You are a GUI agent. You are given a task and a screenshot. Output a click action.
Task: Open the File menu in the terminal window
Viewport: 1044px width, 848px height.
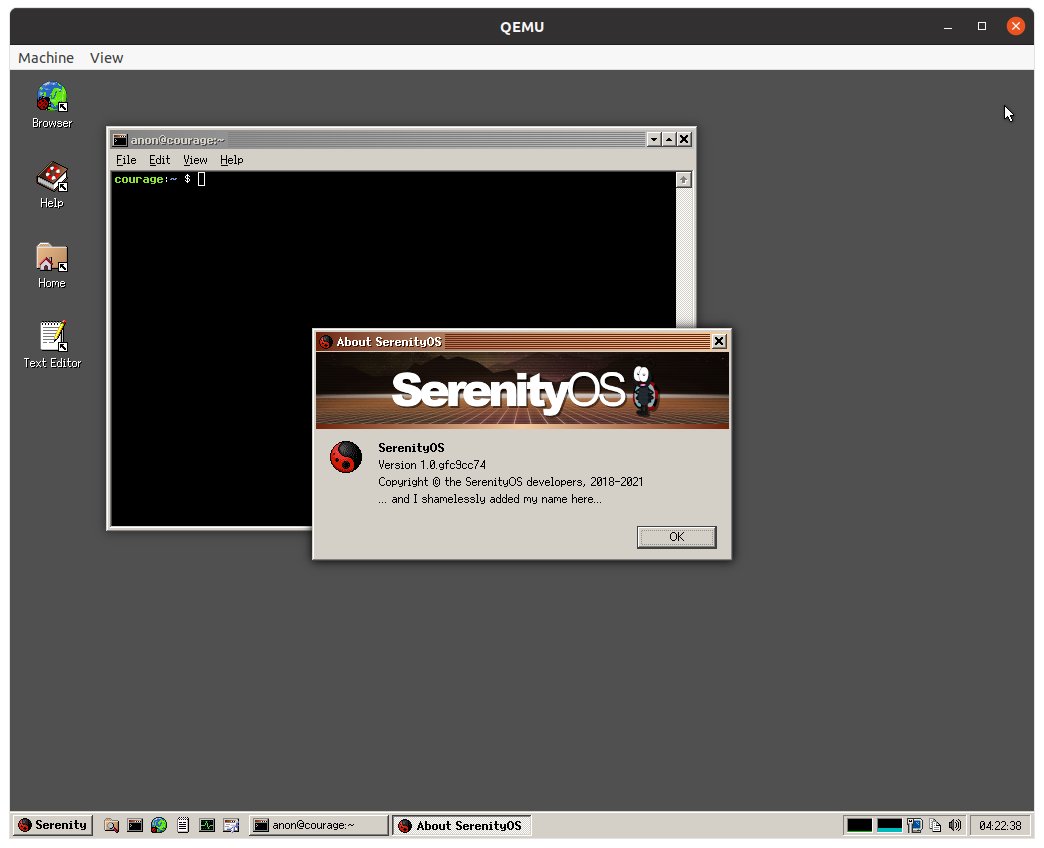(126, 160)
